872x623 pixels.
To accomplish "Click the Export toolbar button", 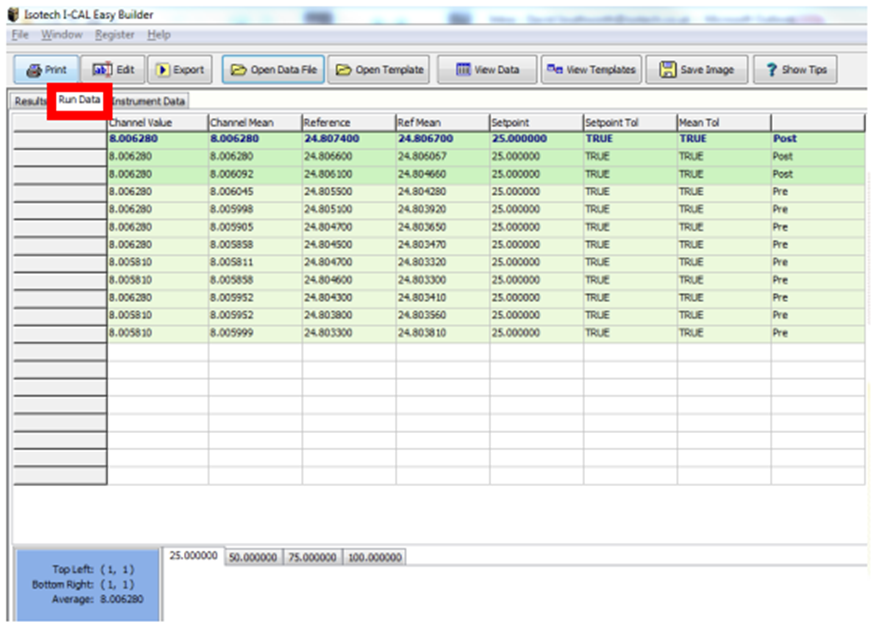I will 180,70.
